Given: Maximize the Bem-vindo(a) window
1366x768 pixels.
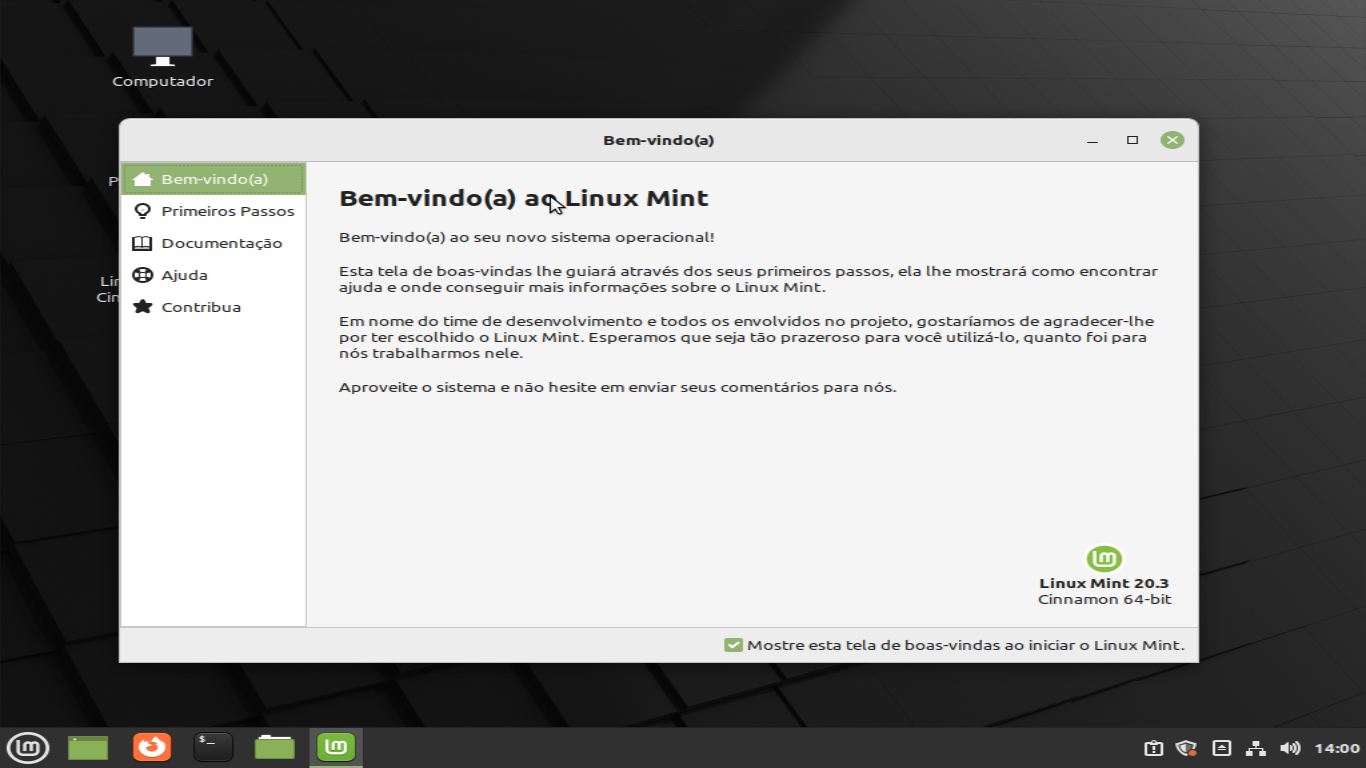Looking at the screenshot, I should pos(1132,140).
